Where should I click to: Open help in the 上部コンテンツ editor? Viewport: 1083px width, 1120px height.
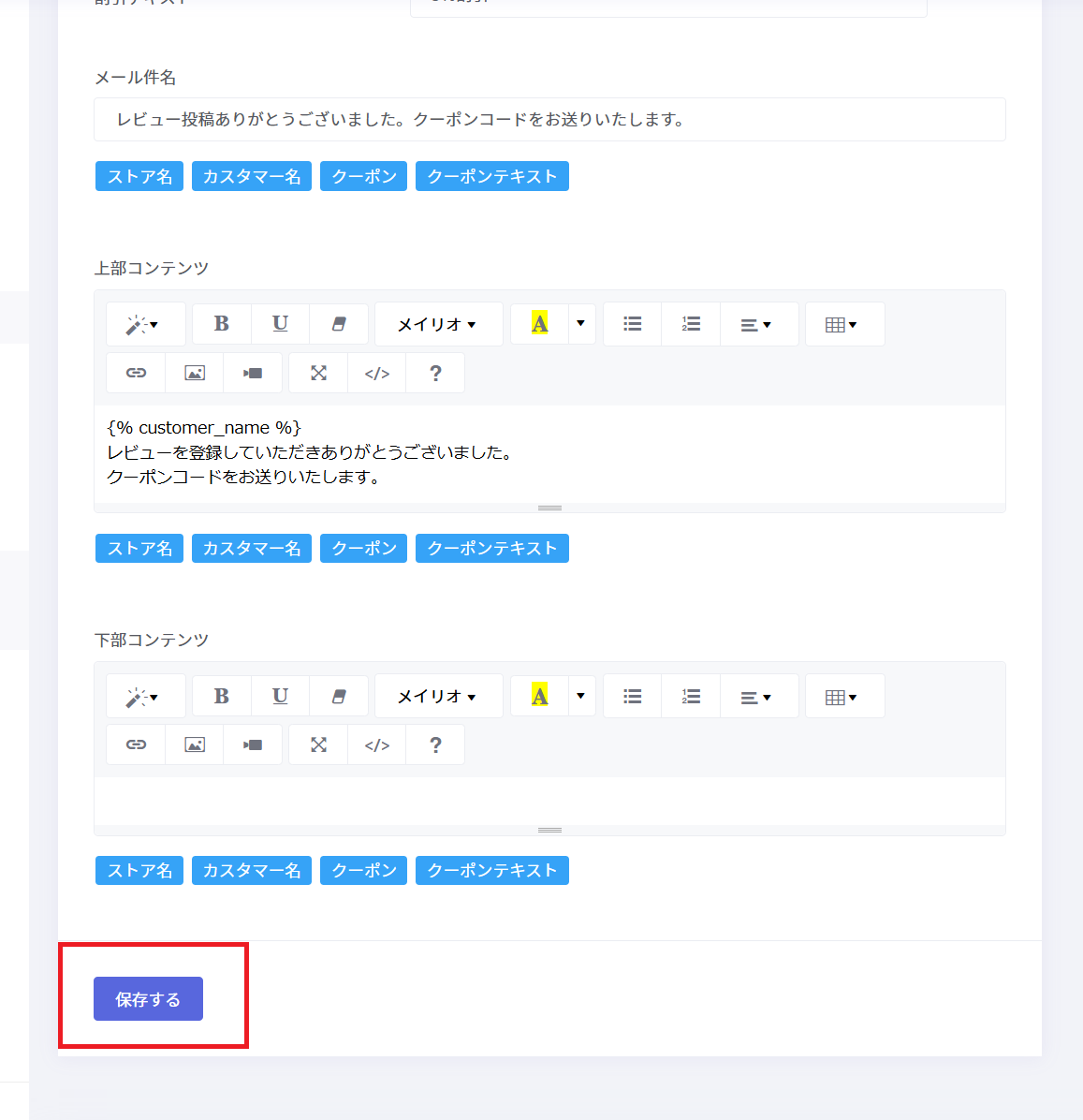tap(435, 373)
